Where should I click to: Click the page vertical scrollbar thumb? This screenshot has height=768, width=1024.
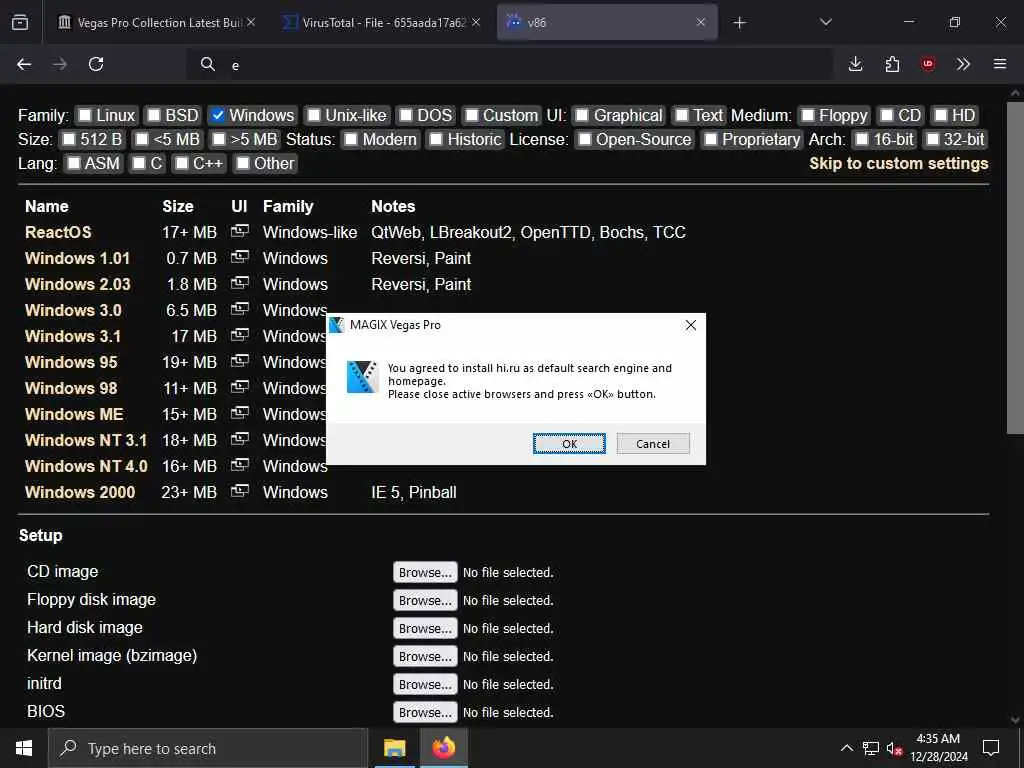pos(1015,266)
